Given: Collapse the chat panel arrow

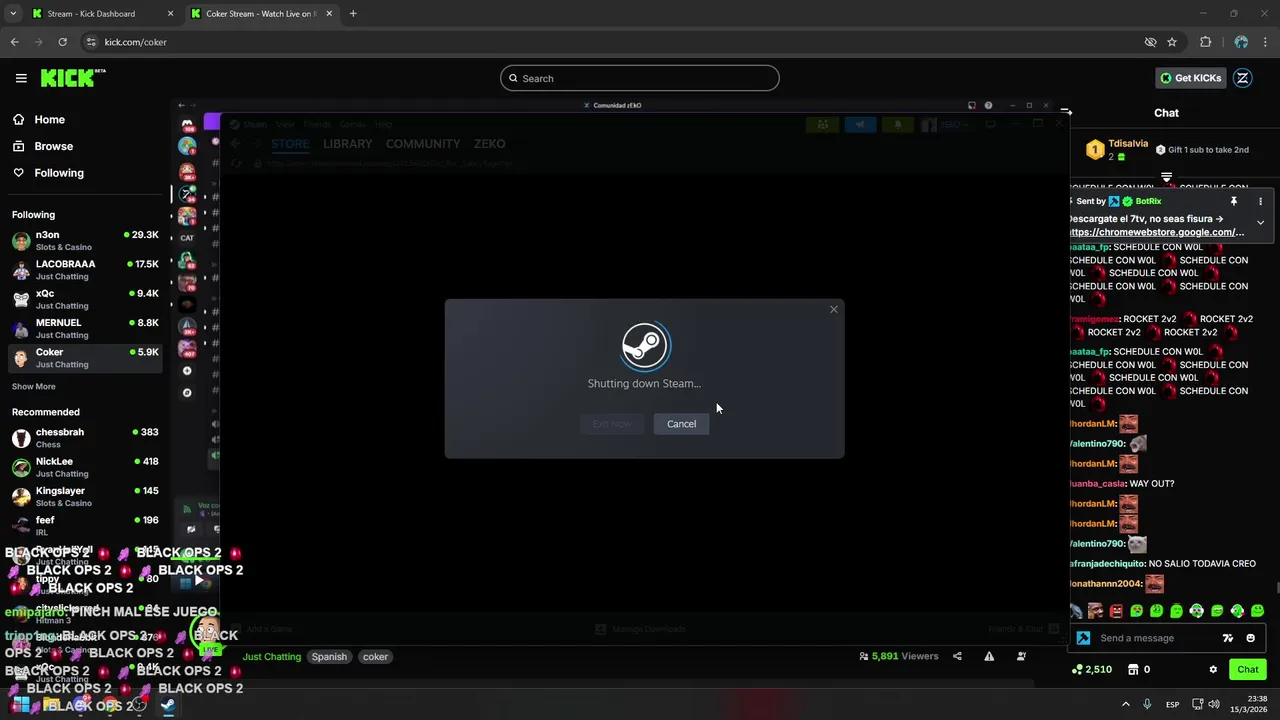Looking at the screenshot, I should click(1066, 113).
